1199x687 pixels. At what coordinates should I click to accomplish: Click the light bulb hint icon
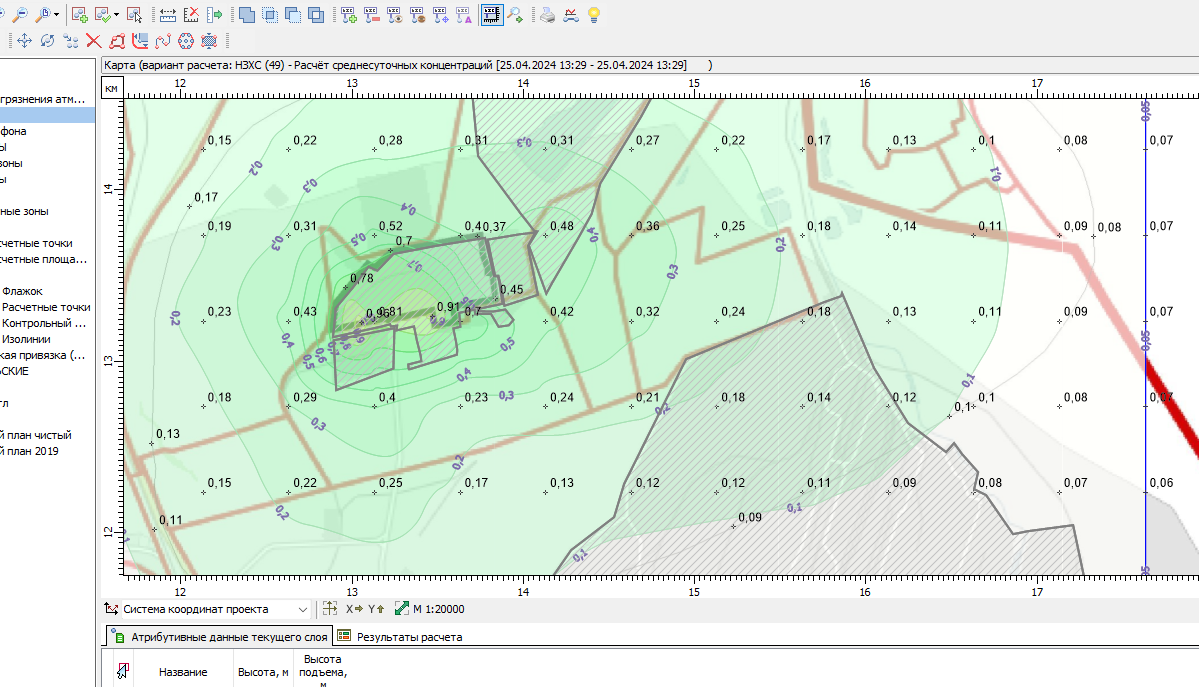coord(594,15)
